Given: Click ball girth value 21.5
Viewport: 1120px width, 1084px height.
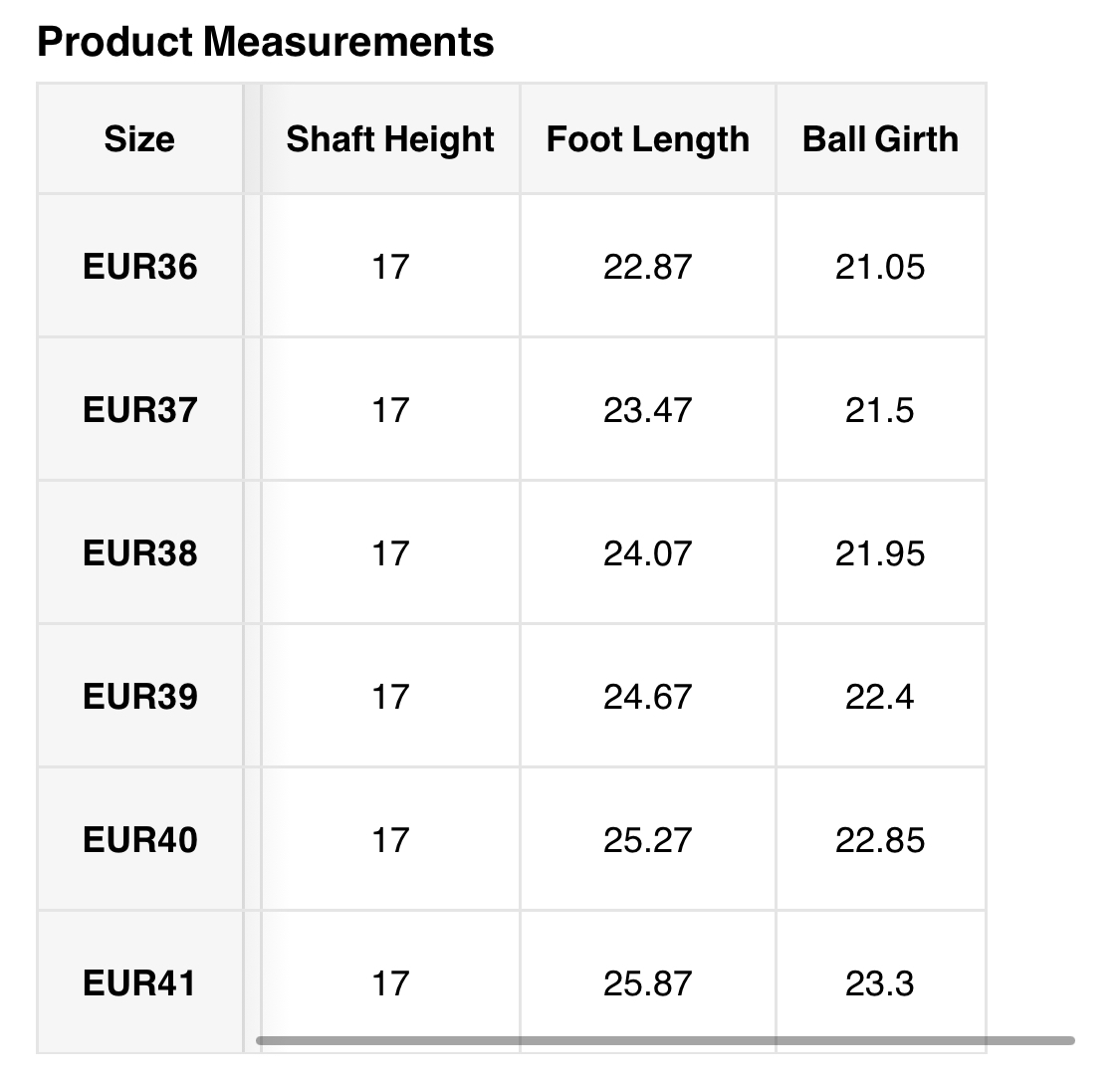Looking at the screenshot, I should [880, 410].
